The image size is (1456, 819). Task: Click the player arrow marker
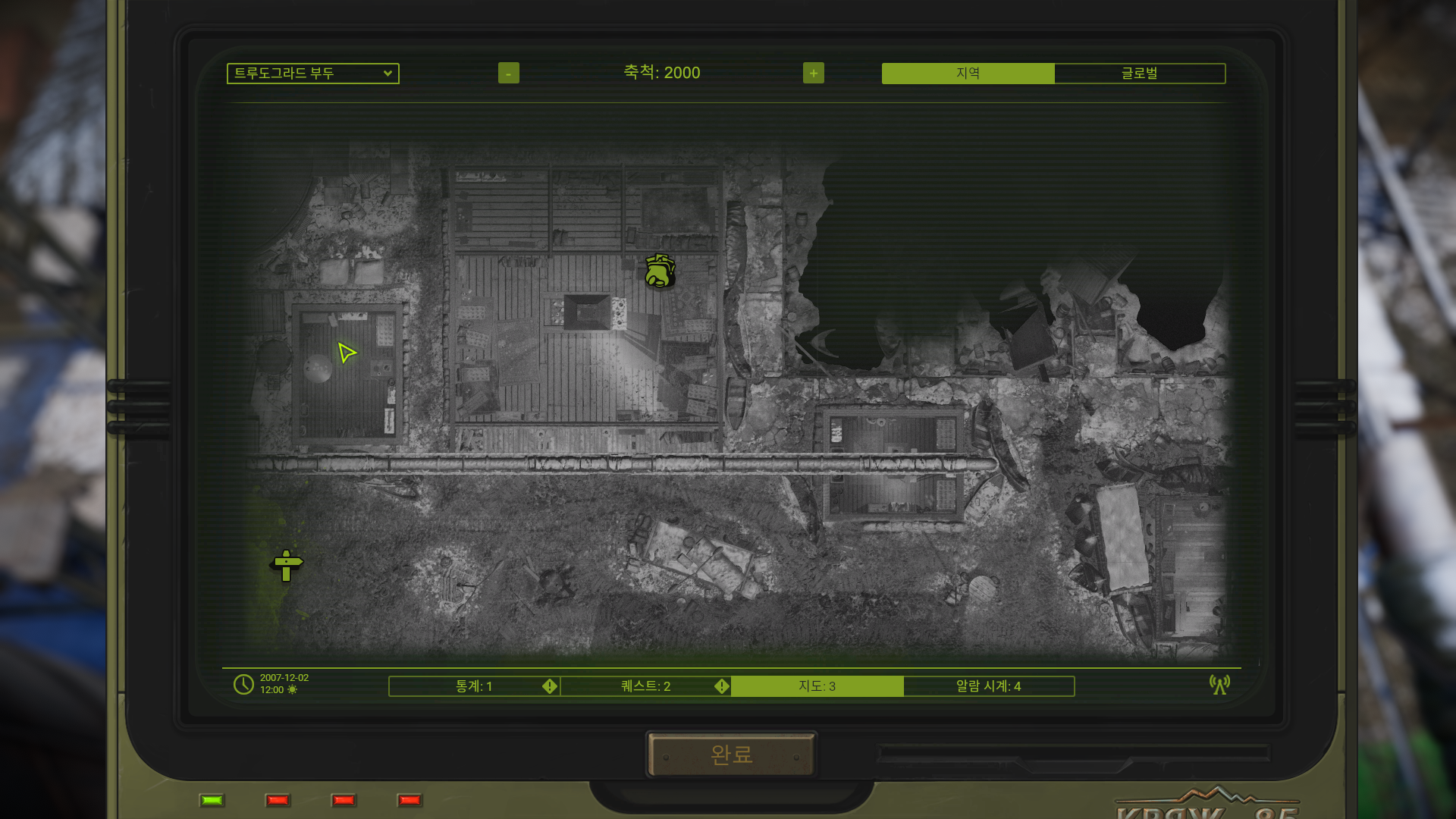[346, 353]
